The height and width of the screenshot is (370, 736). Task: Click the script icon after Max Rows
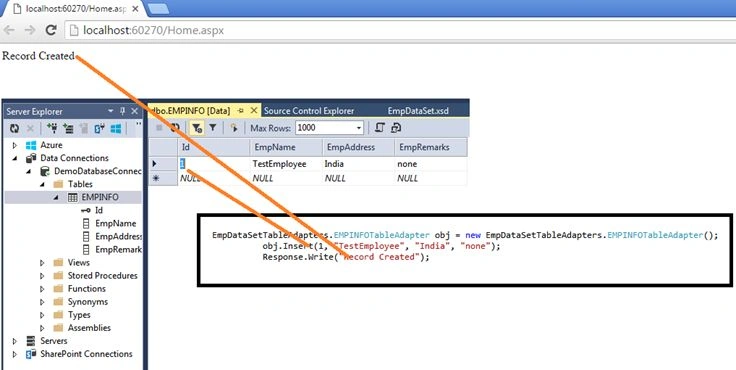tap(380, 128)
